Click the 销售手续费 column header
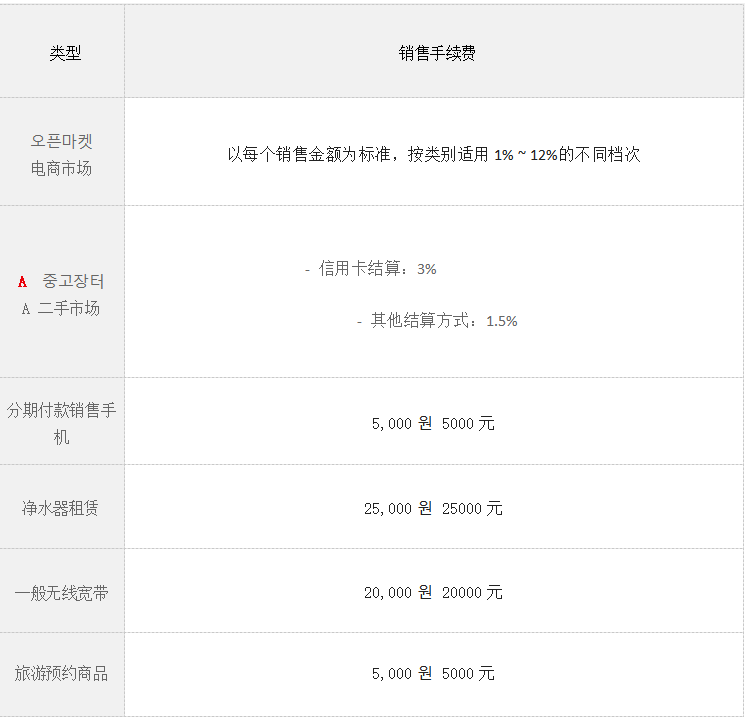 (x=437, y=53)
